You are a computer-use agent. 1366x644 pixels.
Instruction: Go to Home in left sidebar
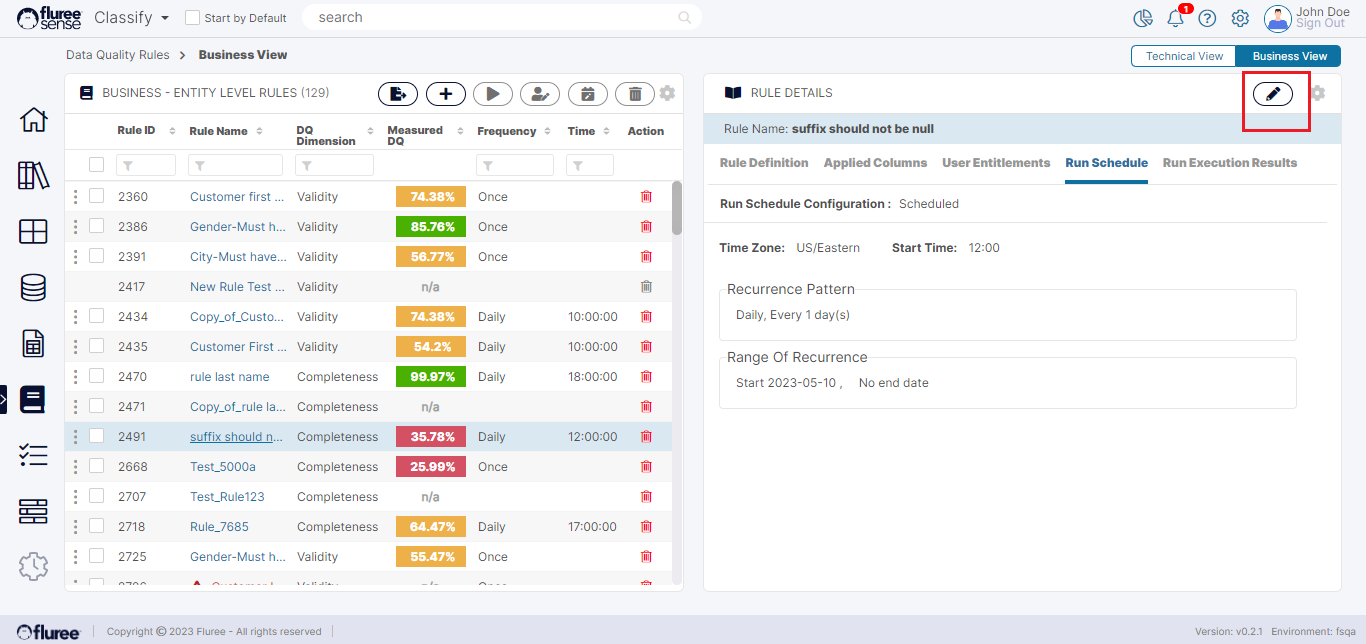coord(33,120)
